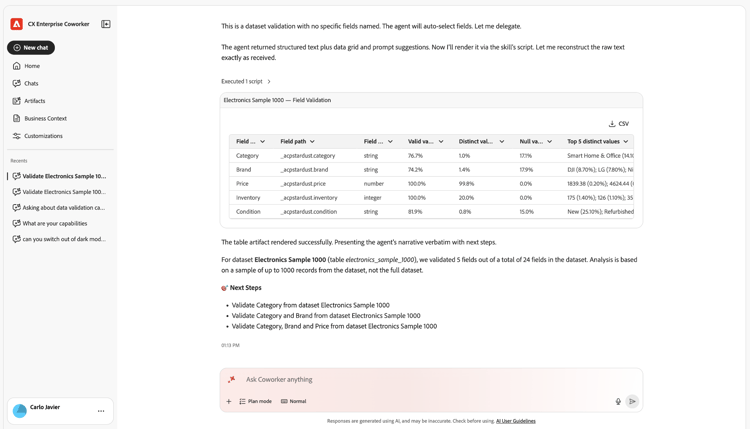This screenshot has width=750, height=429.
Task: Click chat icon beside What are your capabilities
Action: click(17, 223)
